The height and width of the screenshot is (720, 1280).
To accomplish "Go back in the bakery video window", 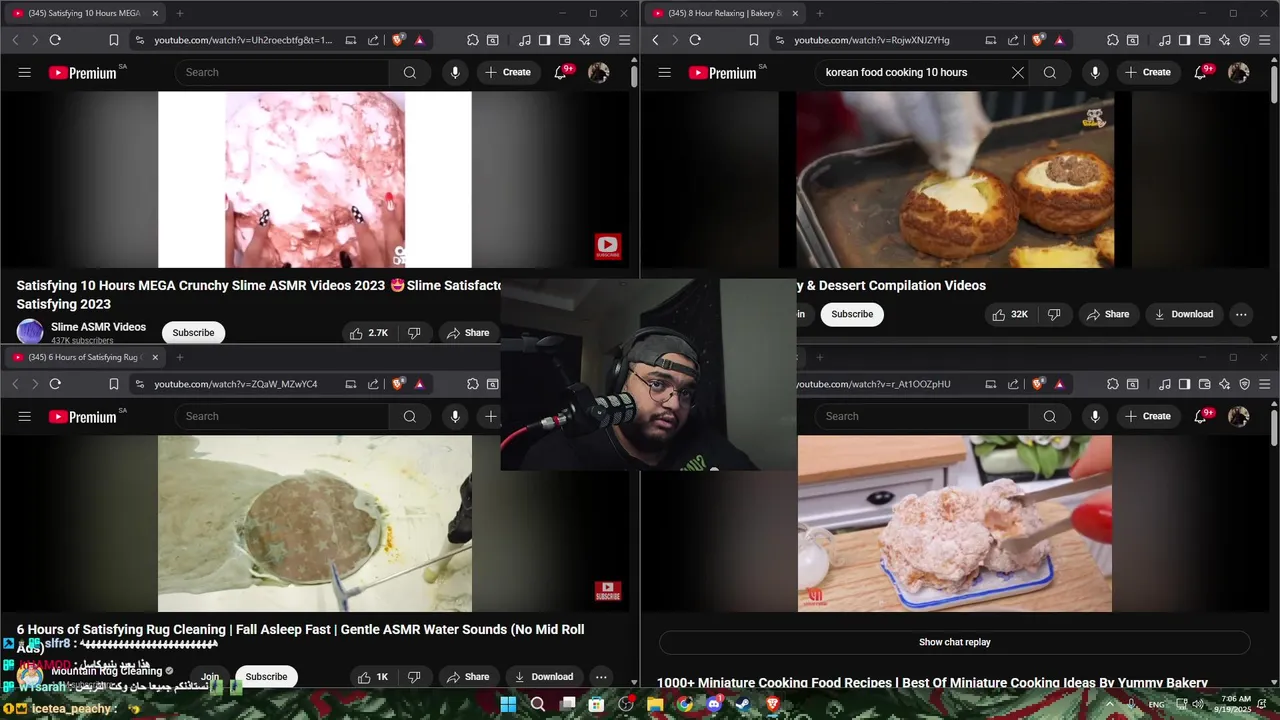I will coord(656,40).
